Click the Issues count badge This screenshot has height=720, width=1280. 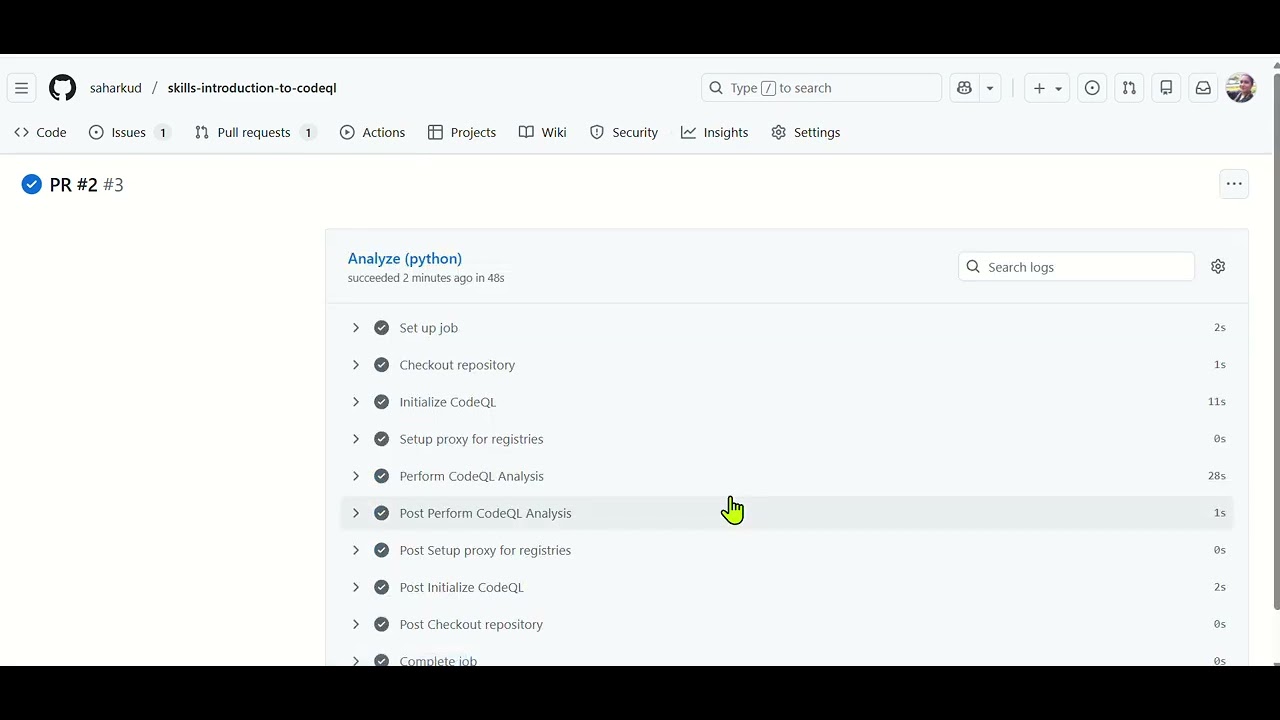coord(163,132)
